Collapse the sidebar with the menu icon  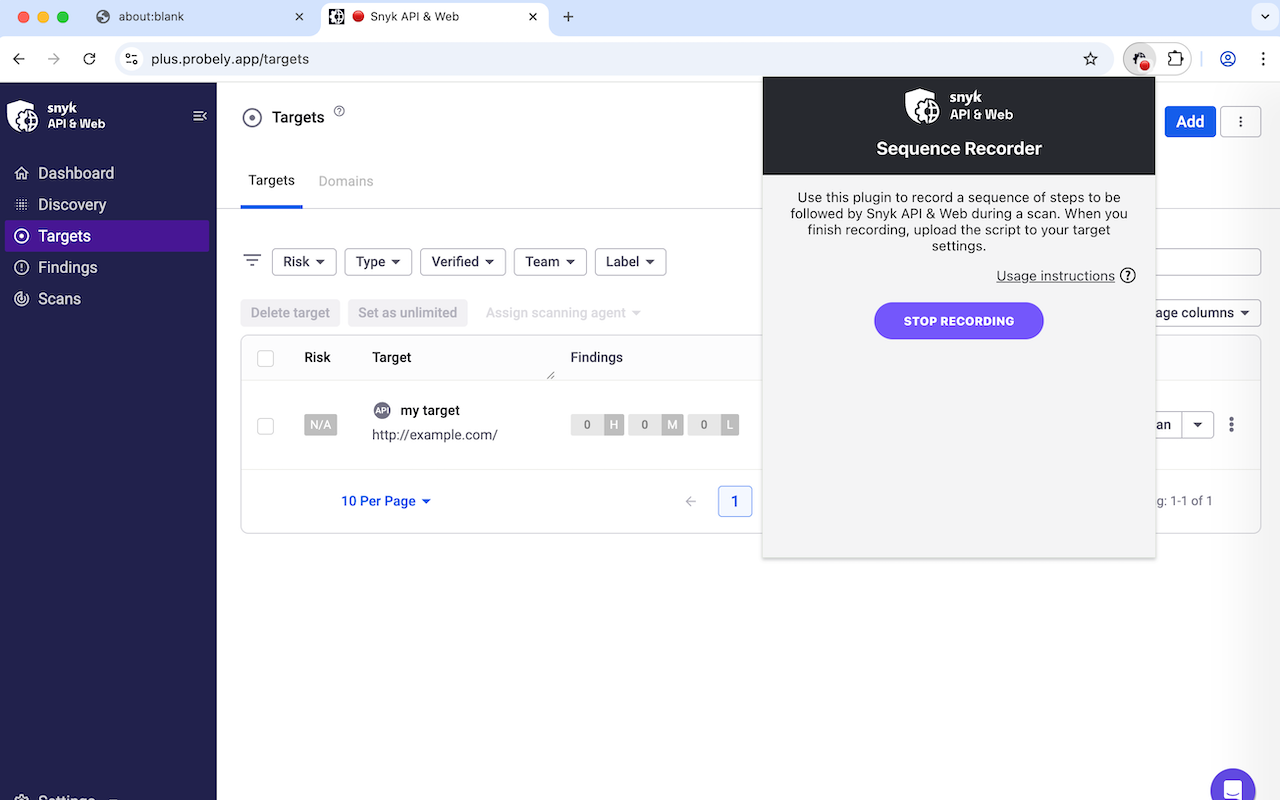click(199, 116)
